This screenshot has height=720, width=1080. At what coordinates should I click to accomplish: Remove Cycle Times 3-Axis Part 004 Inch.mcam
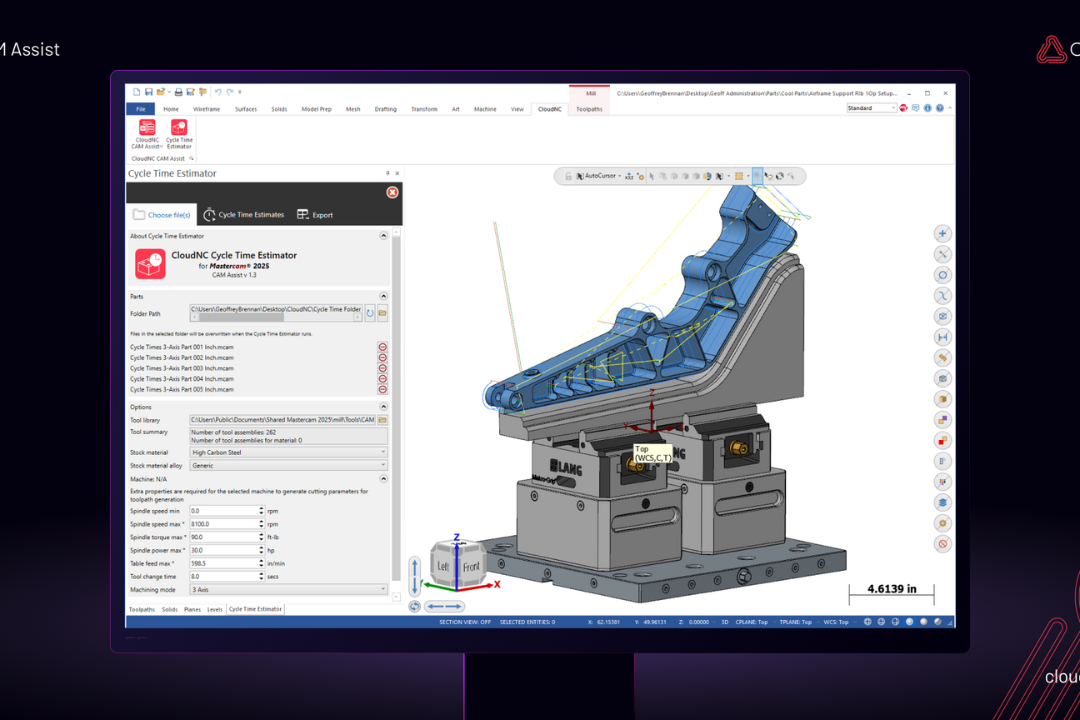click(x=382, y=379)
